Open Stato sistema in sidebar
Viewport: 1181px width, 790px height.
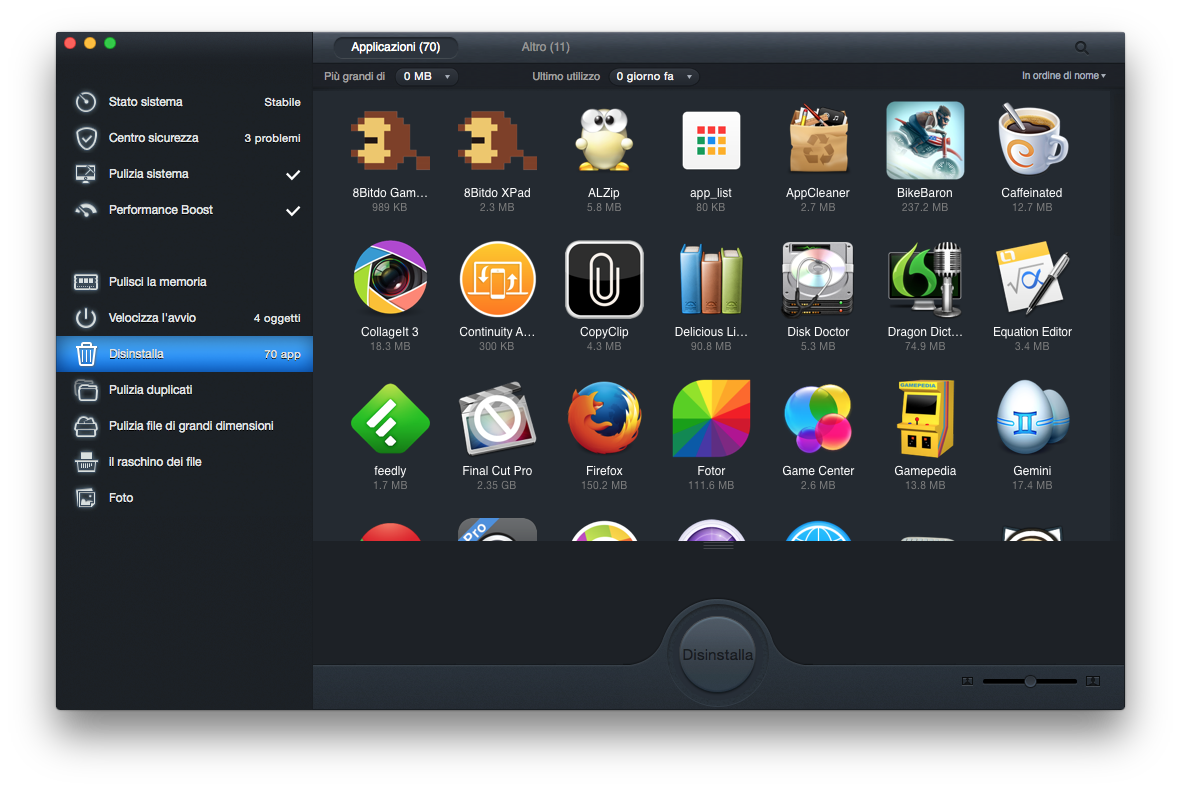click(x=185, y=102)
